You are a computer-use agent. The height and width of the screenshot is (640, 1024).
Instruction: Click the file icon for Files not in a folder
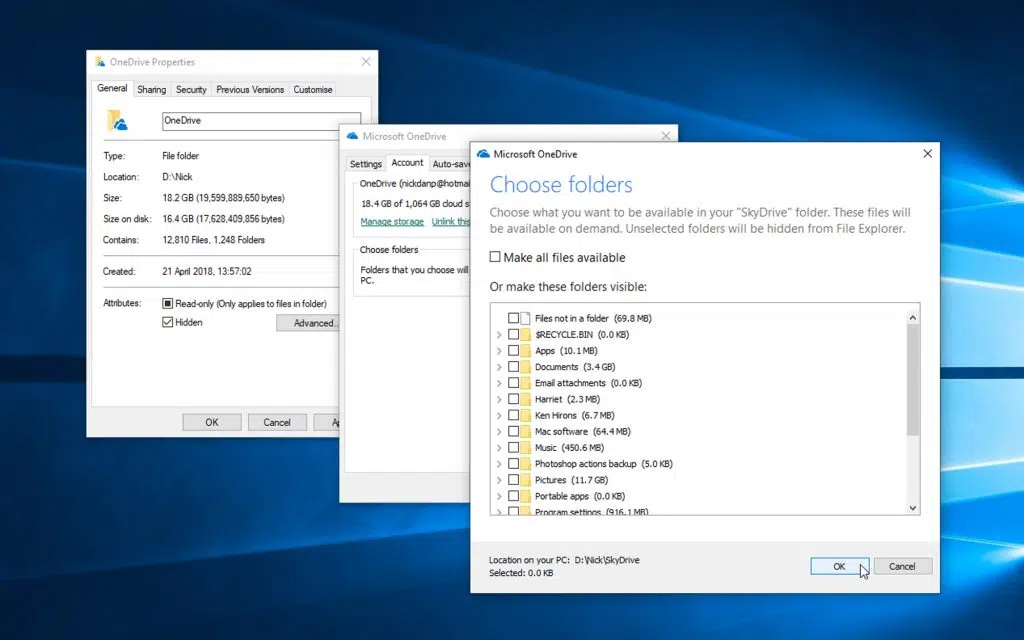pos(525,319)
